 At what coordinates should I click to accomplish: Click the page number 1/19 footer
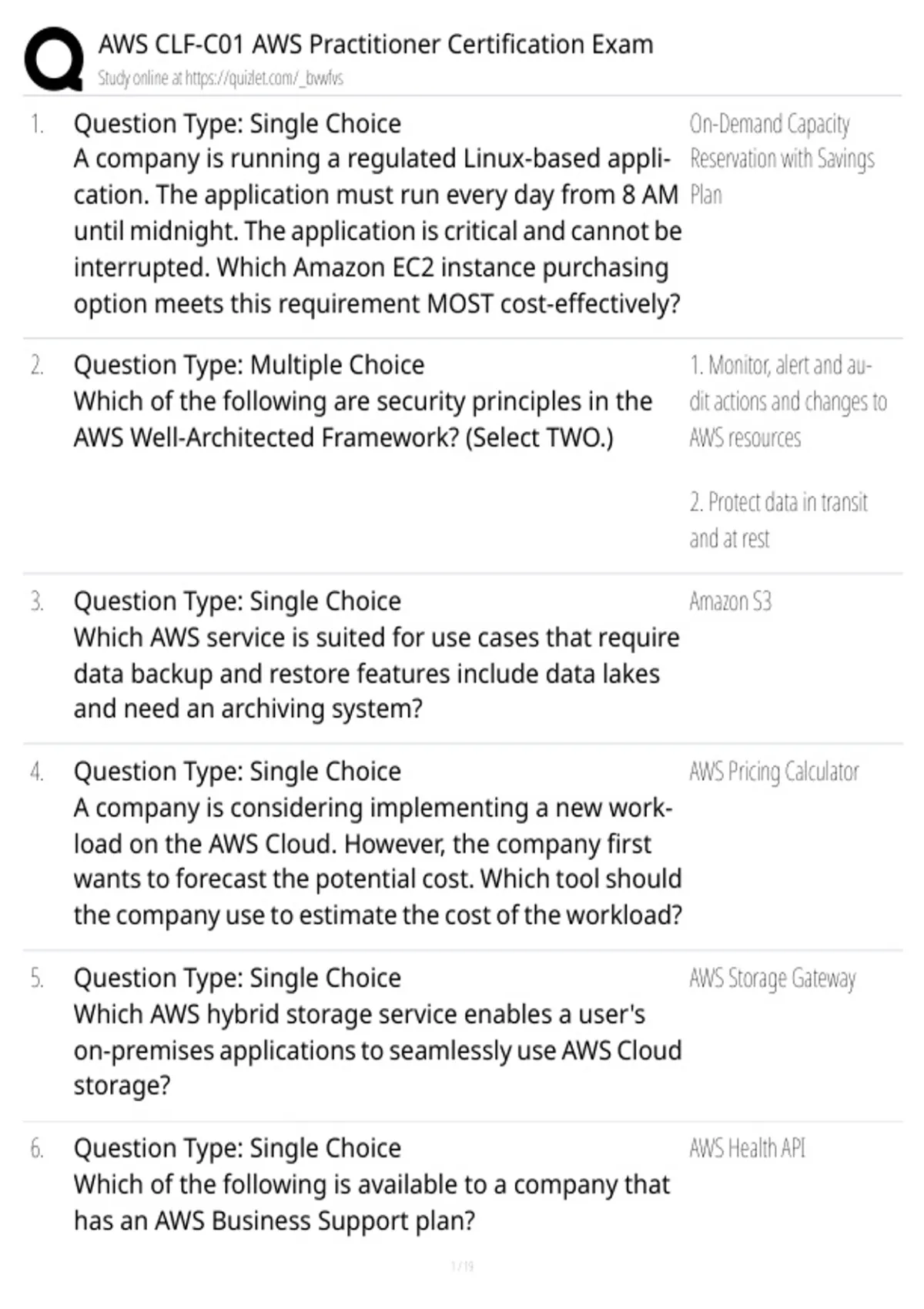click(462, 1266)
